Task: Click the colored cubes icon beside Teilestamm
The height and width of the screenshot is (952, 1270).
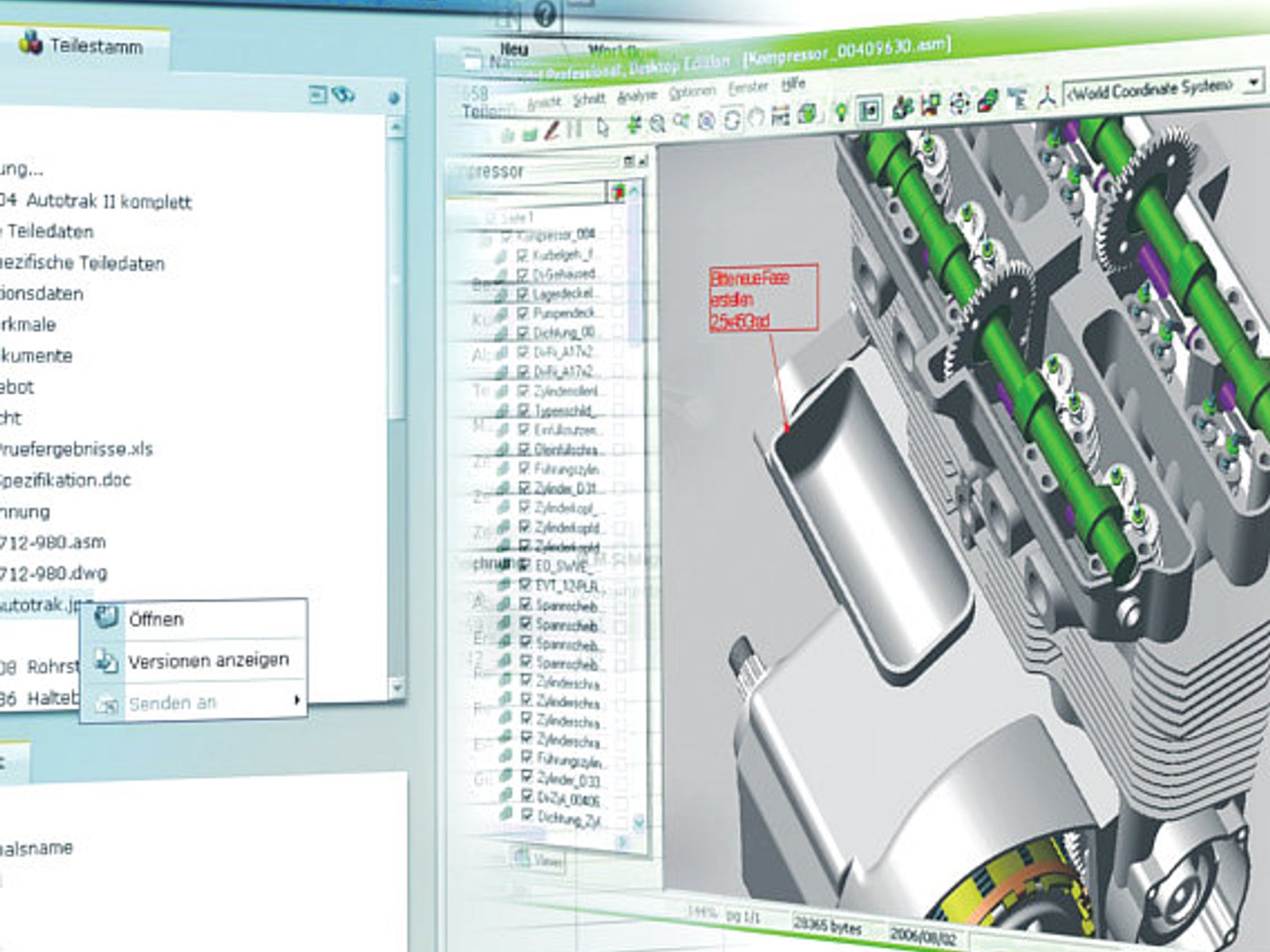Action: click(30, 44)
